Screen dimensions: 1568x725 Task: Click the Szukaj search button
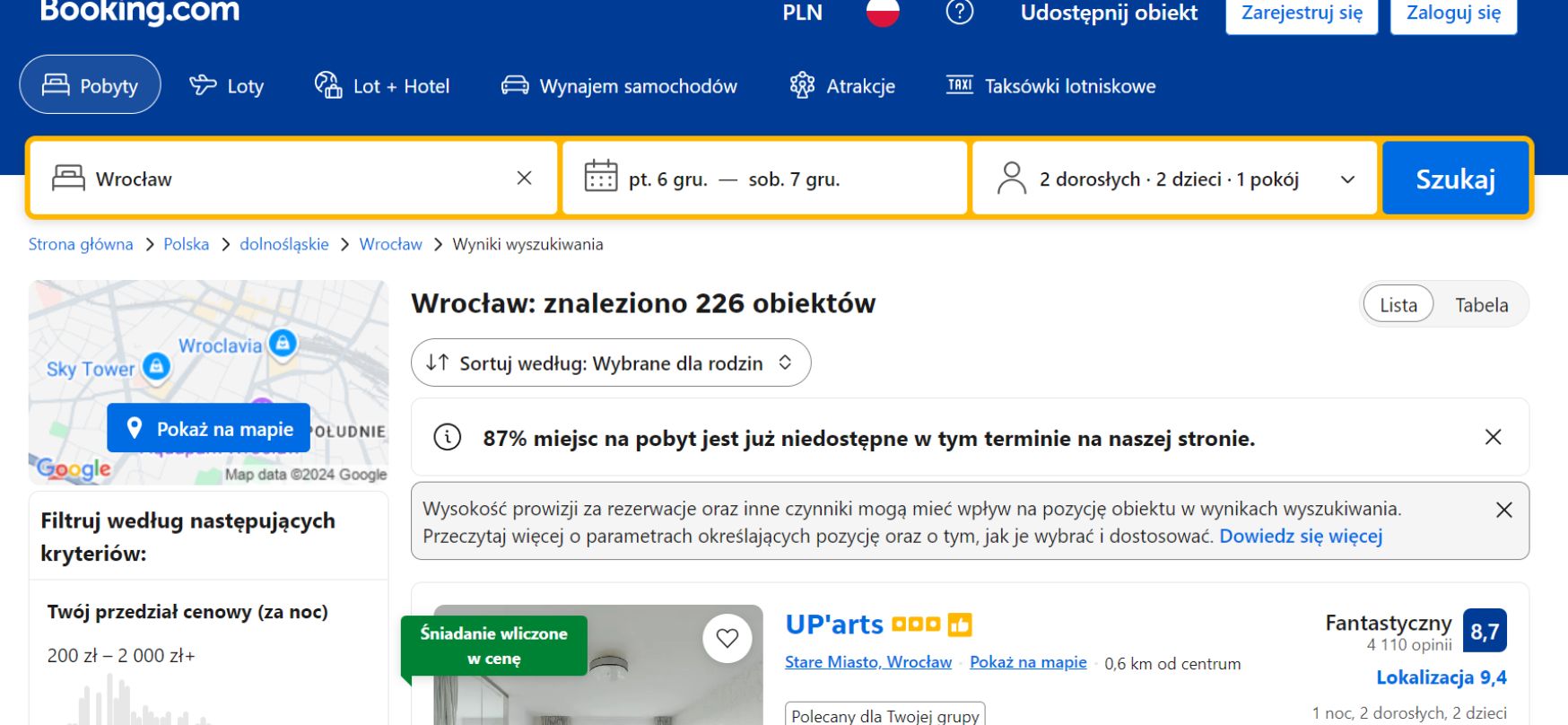(x=1455, y=179)
